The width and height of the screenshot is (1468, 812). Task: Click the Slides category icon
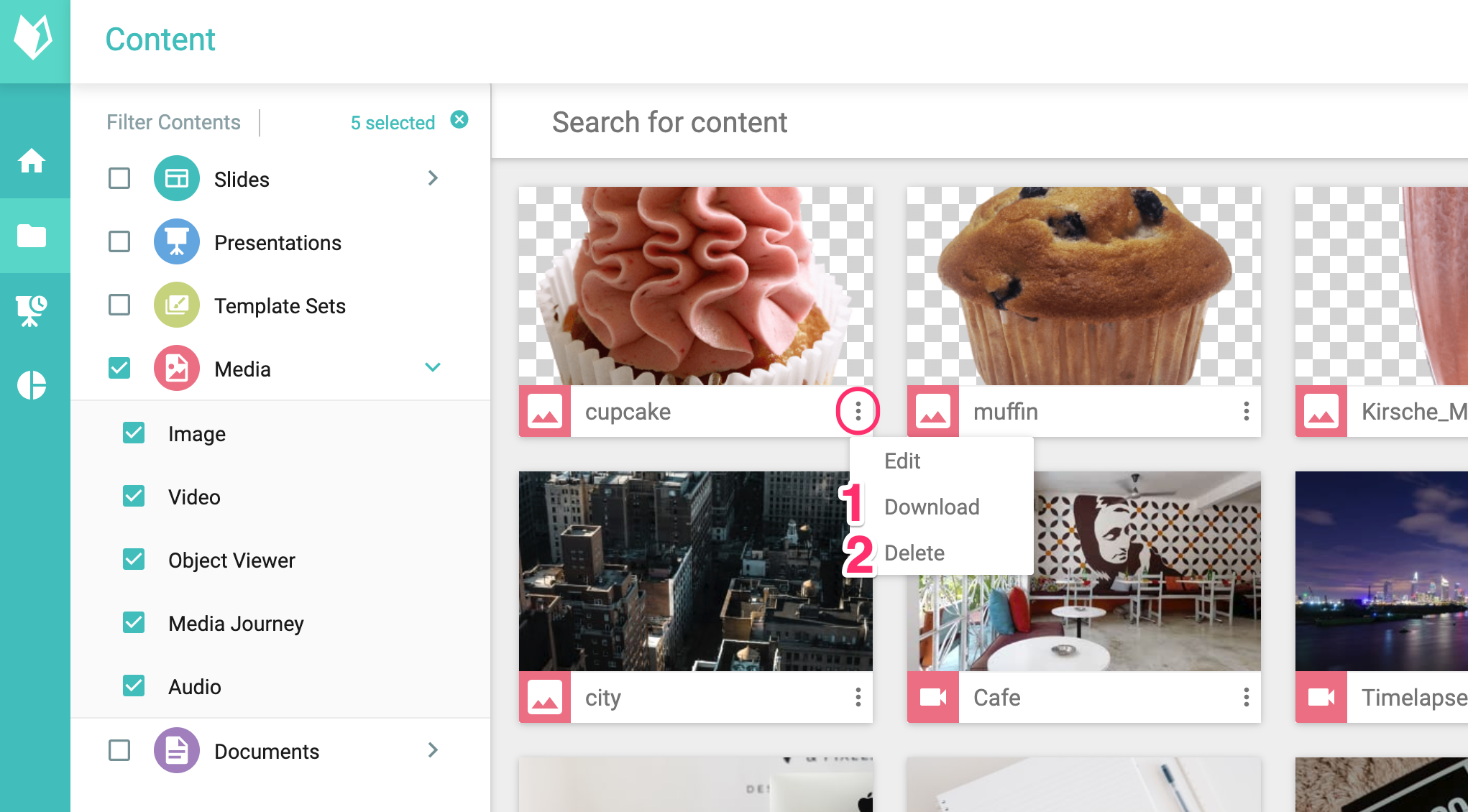click(177, 178)
